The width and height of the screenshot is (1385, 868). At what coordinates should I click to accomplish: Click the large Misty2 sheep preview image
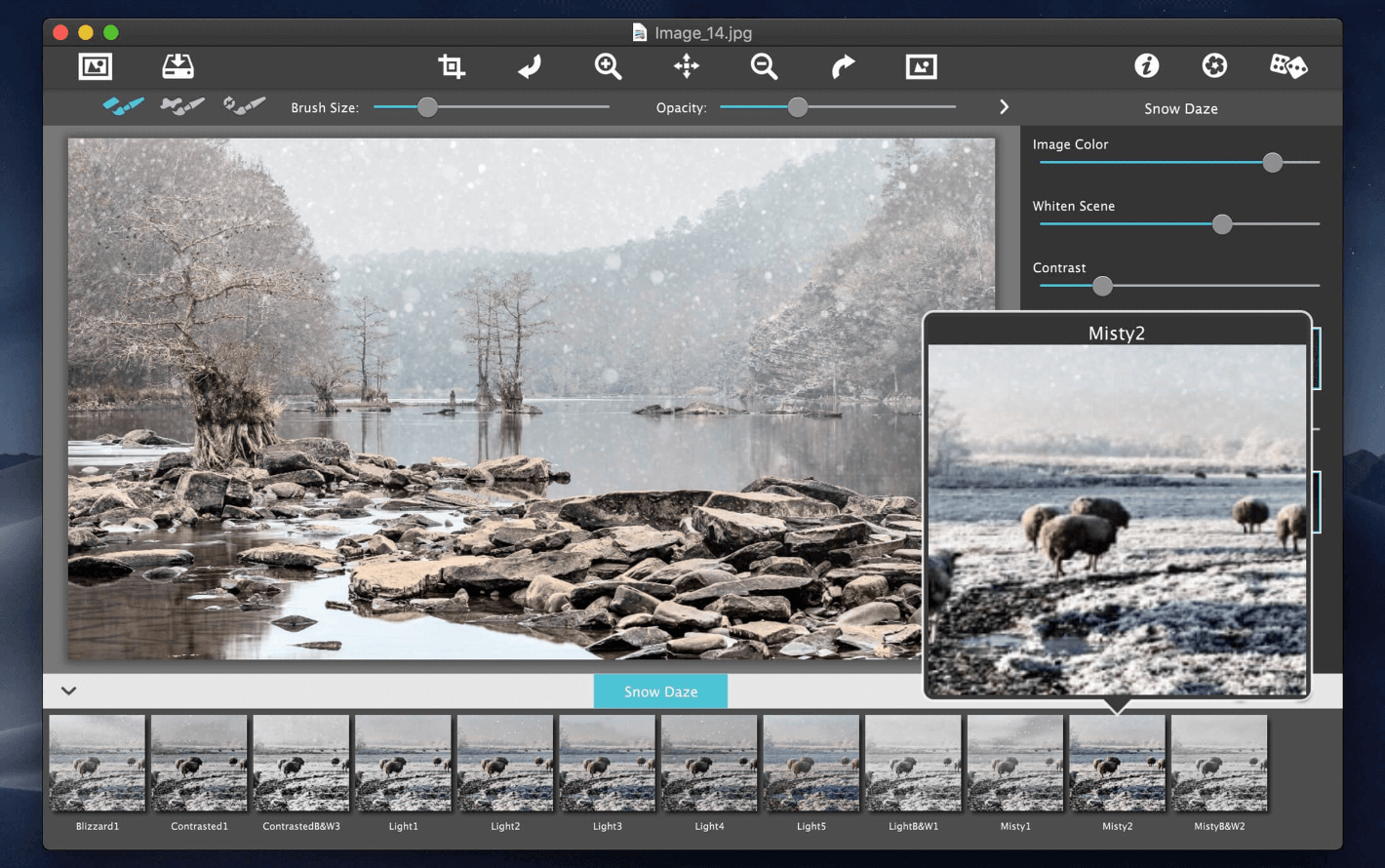(x=1117, y=520)
